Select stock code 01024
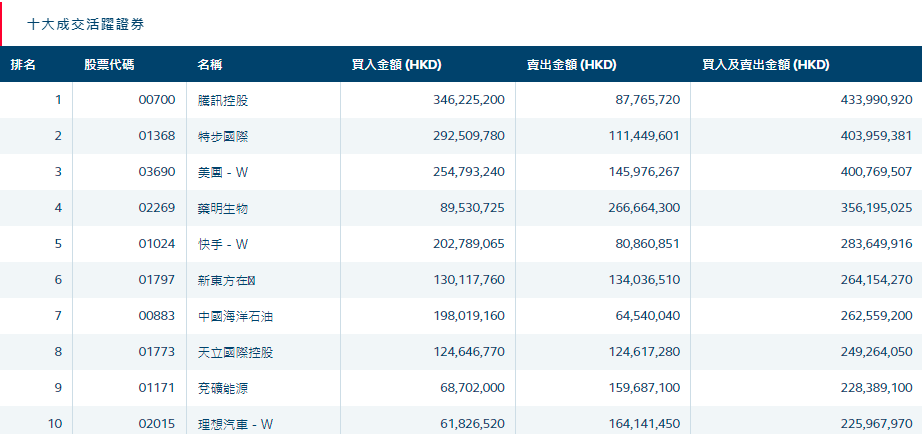 157,243
